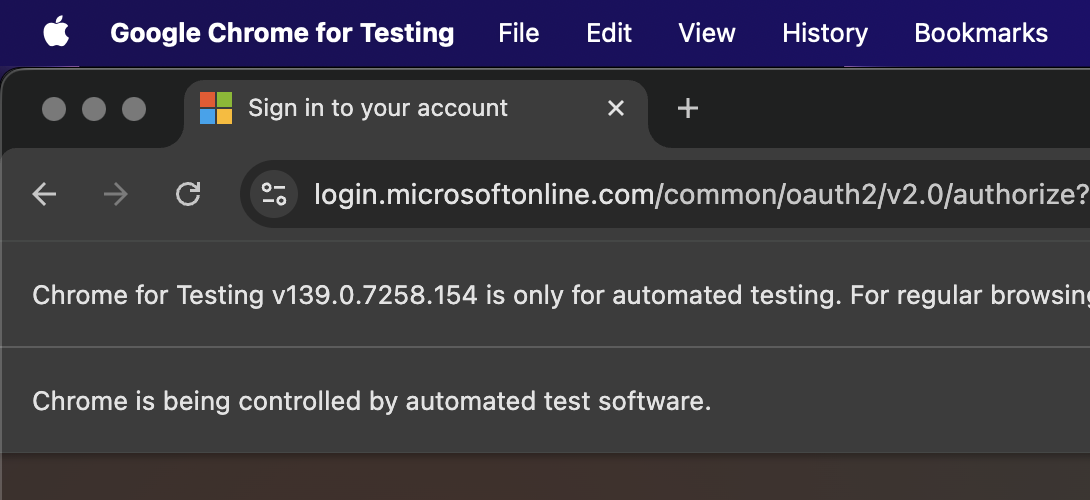Close the 'Sign in to your account' tab
Viewport: 1090px width, 500px height.
[616, 108]
